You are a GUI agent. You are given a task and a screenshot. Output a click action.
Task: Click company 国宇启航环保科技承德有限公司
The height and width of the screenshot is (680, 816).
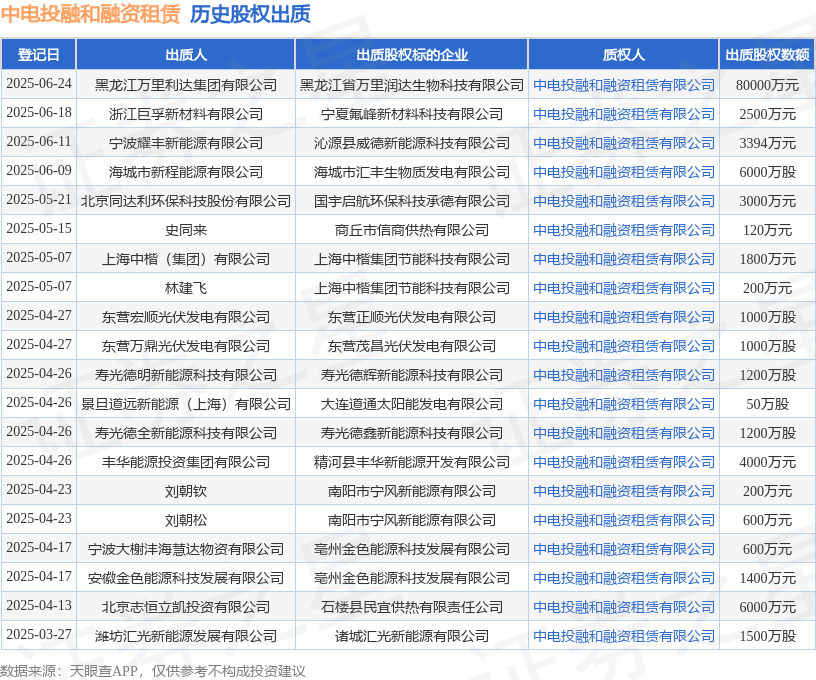coord(412,201)
